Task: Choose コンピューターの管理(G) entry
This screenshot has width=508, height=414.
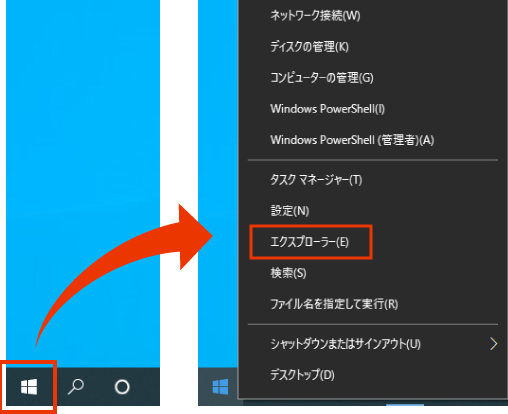Action: tap(322, 78)
